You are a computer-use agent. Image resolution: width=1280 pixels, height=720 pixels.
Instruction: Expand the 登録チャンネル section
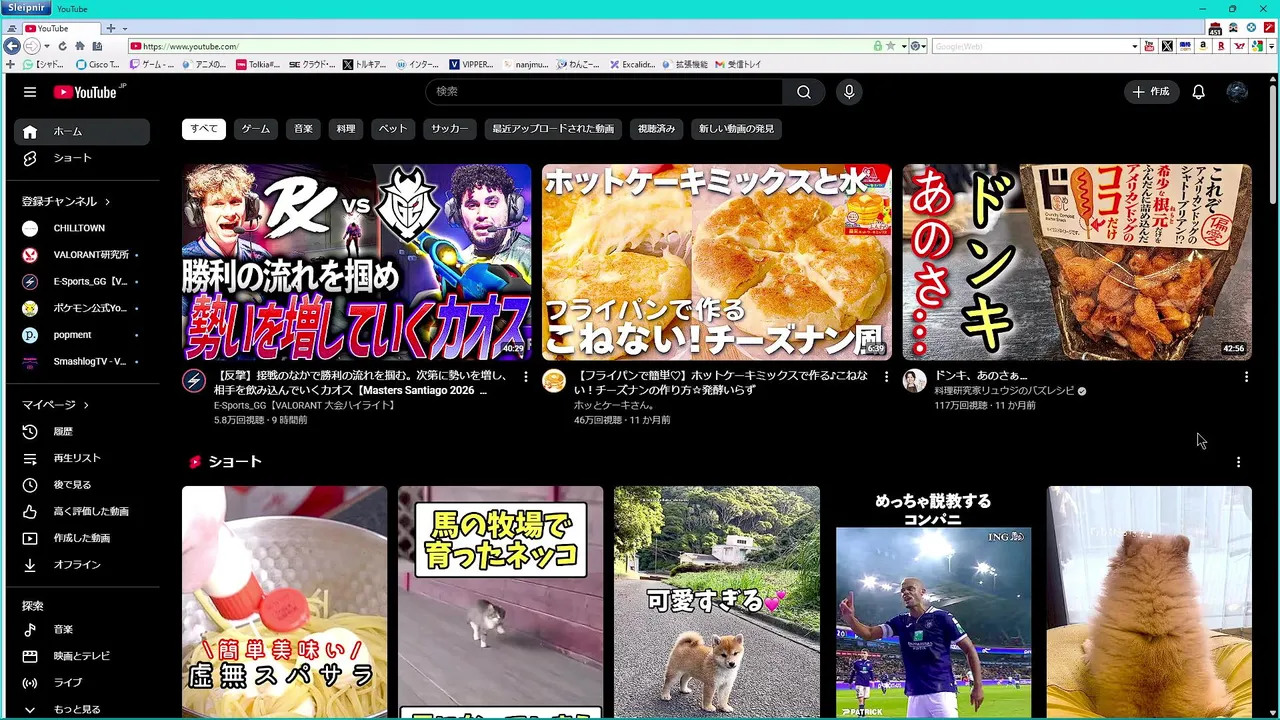66,201
